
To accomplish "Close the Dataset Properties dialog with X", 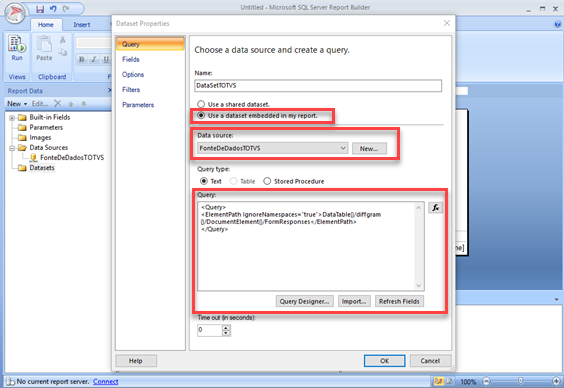I will 447,23.
